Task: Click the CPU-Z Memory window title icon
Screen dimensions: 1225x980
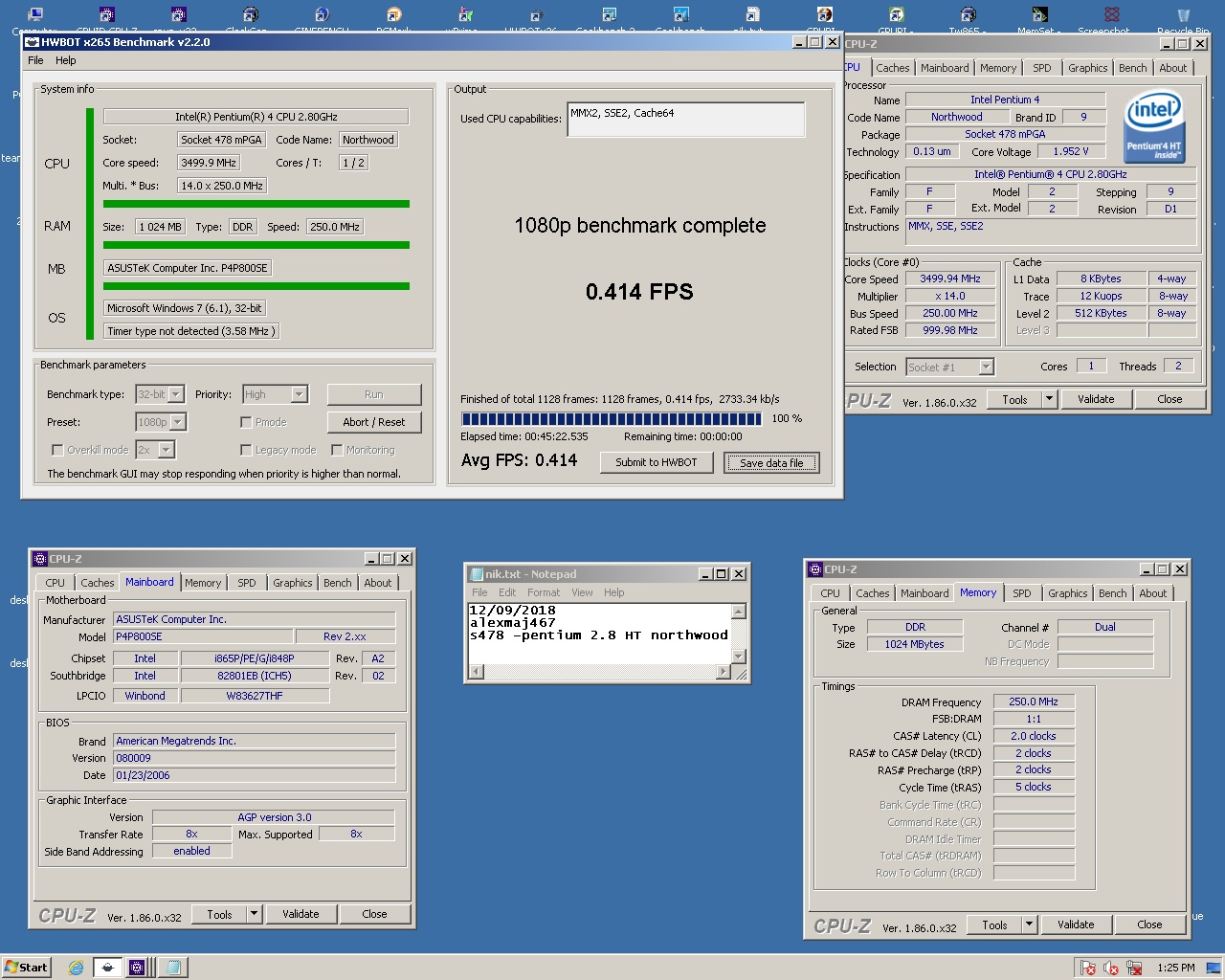Action: [815, 569]
